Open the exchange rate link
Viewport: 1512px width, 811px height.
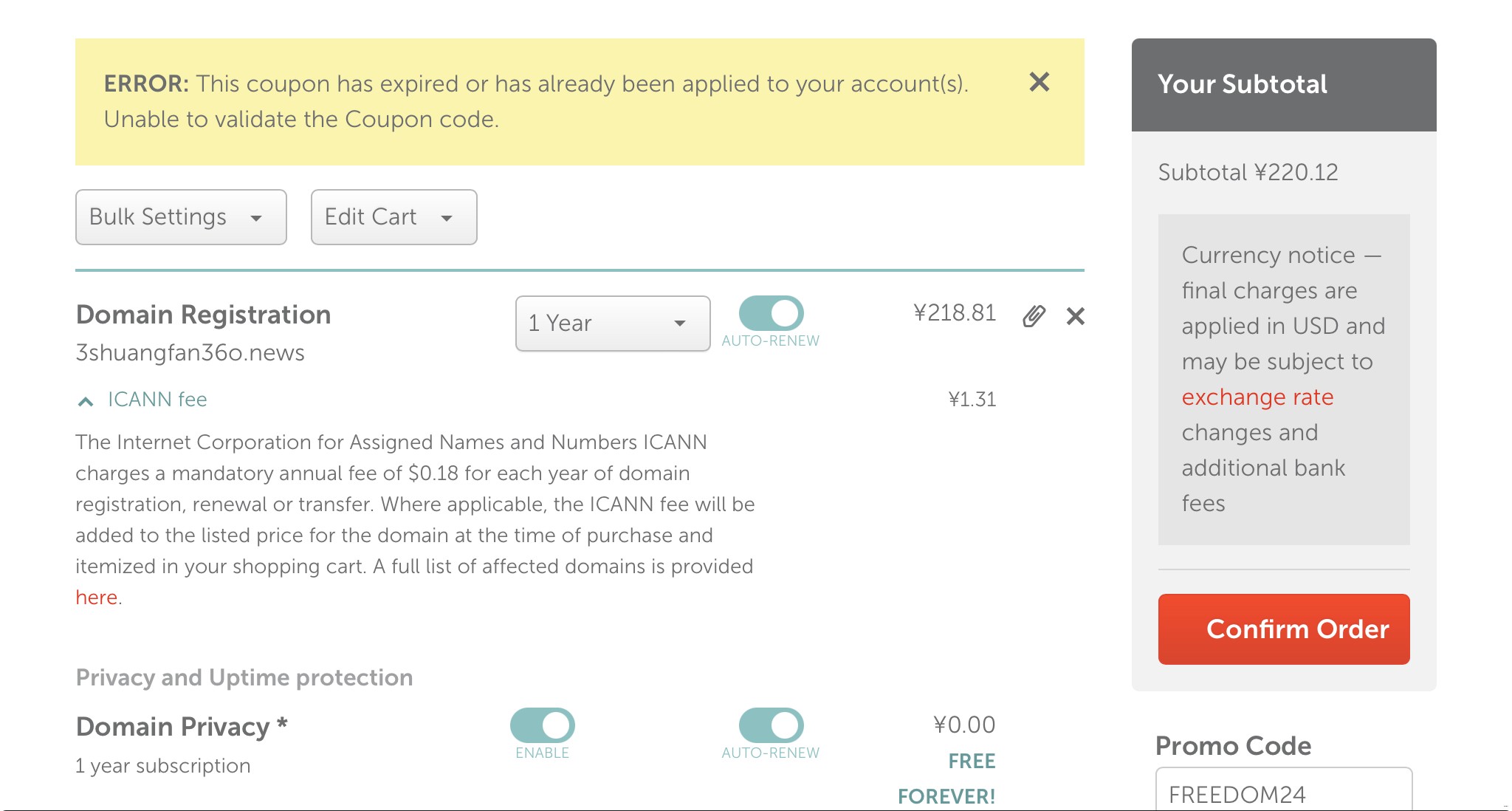1257,397
